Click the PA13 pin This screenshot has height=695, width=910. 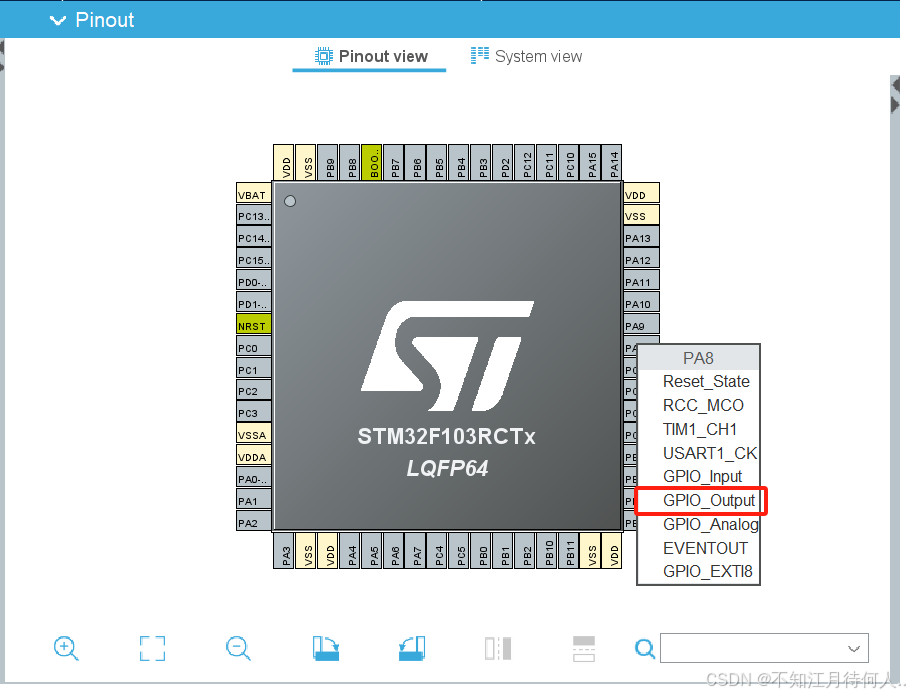(641, 237)
